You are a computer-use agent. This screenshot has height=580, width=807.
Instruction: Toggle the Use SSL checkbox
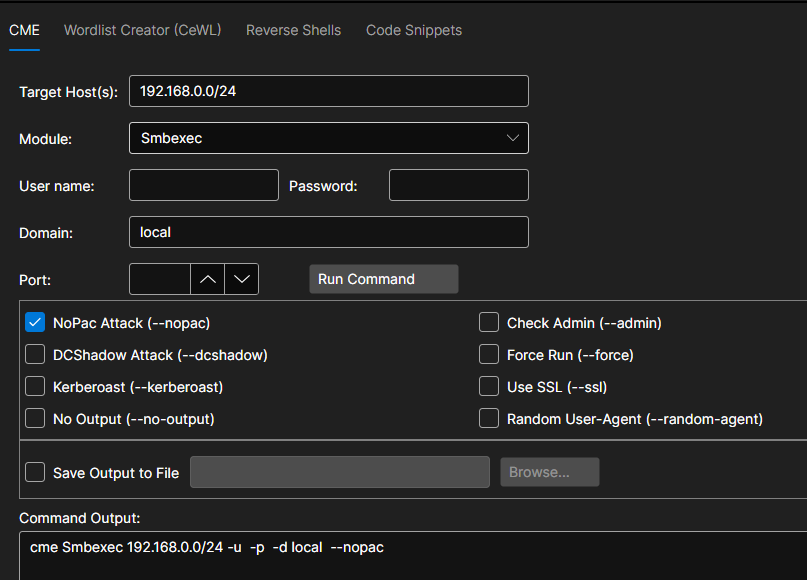tap(489, 386)
